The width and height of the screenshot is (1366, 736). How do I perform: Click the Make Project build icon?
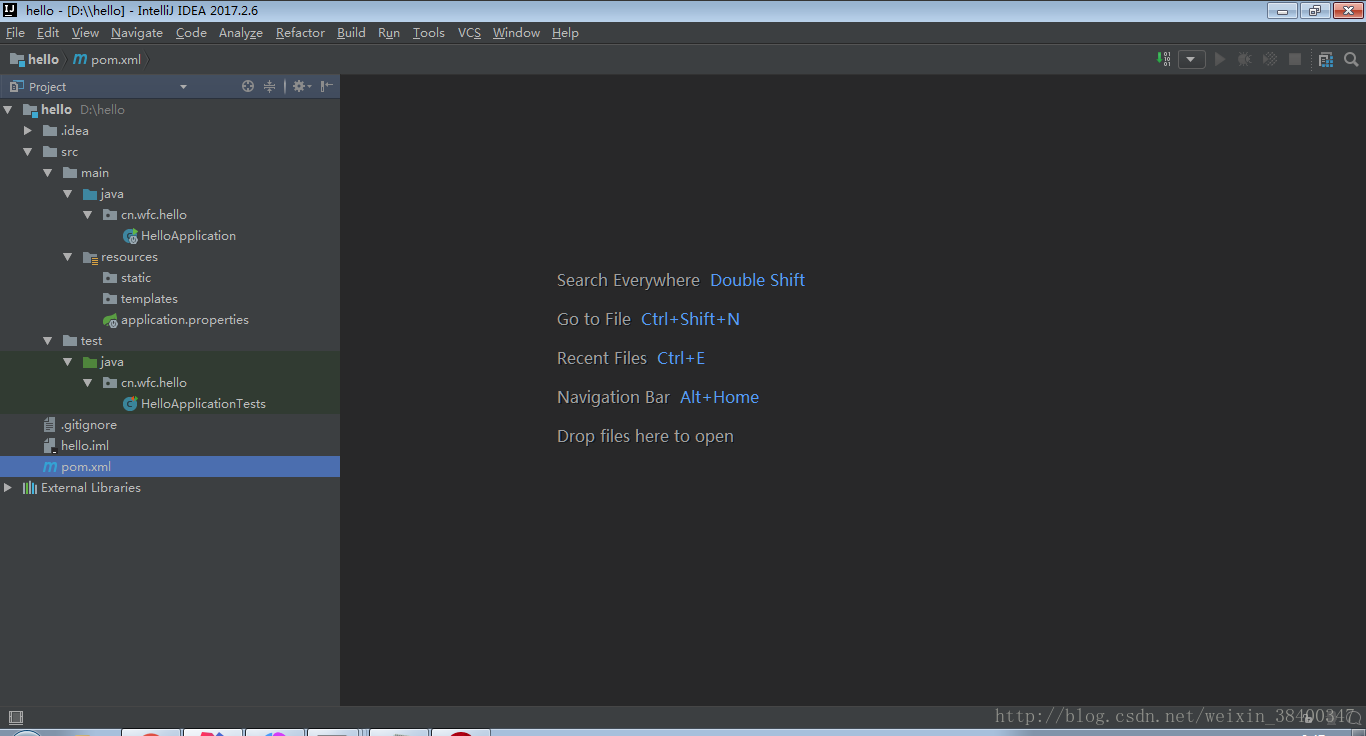click(x=1164, y=59)
